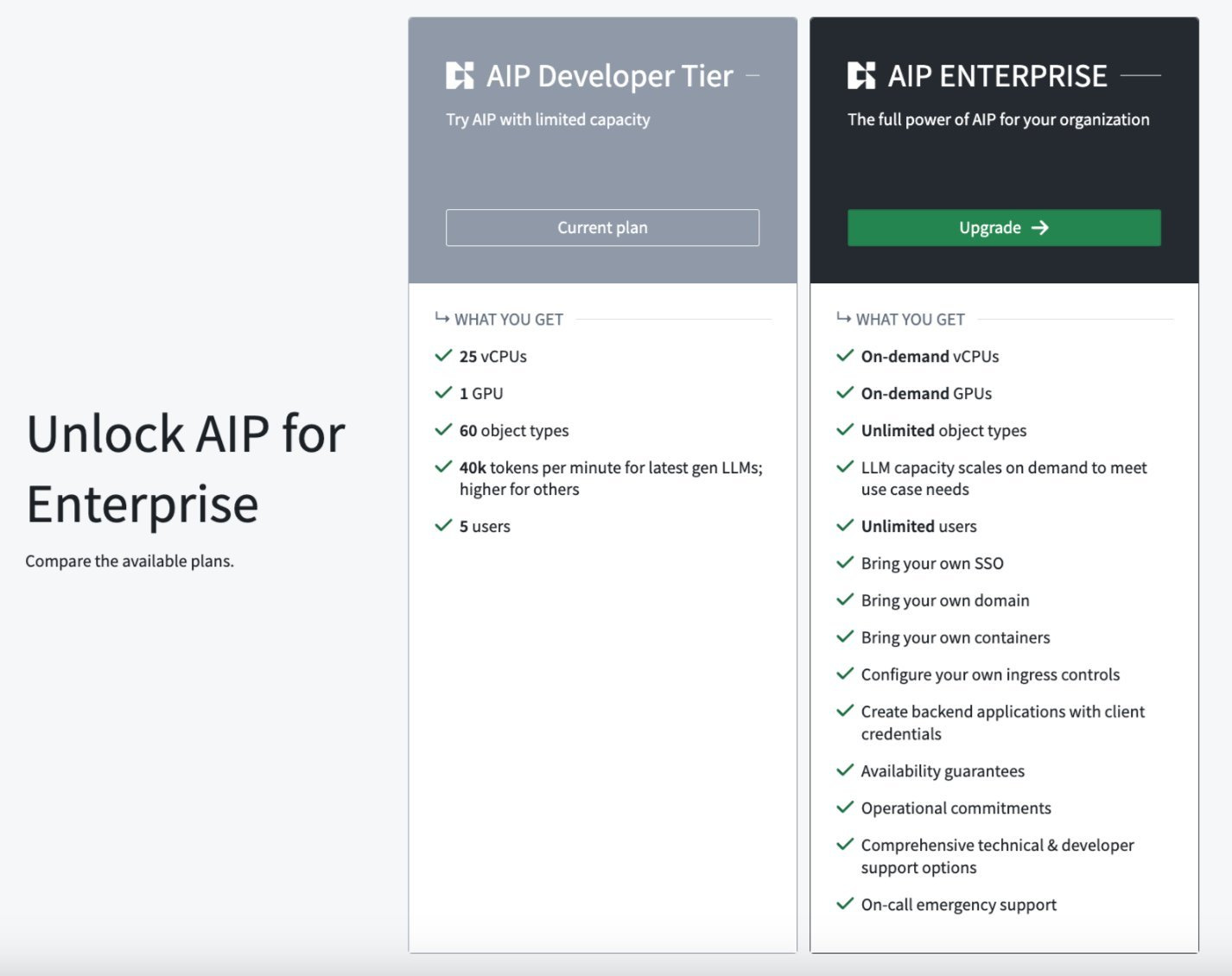The width and height of the screenshot is (1232, 976).
Task: Click the '60 object types' text
Action: point(514,431)
